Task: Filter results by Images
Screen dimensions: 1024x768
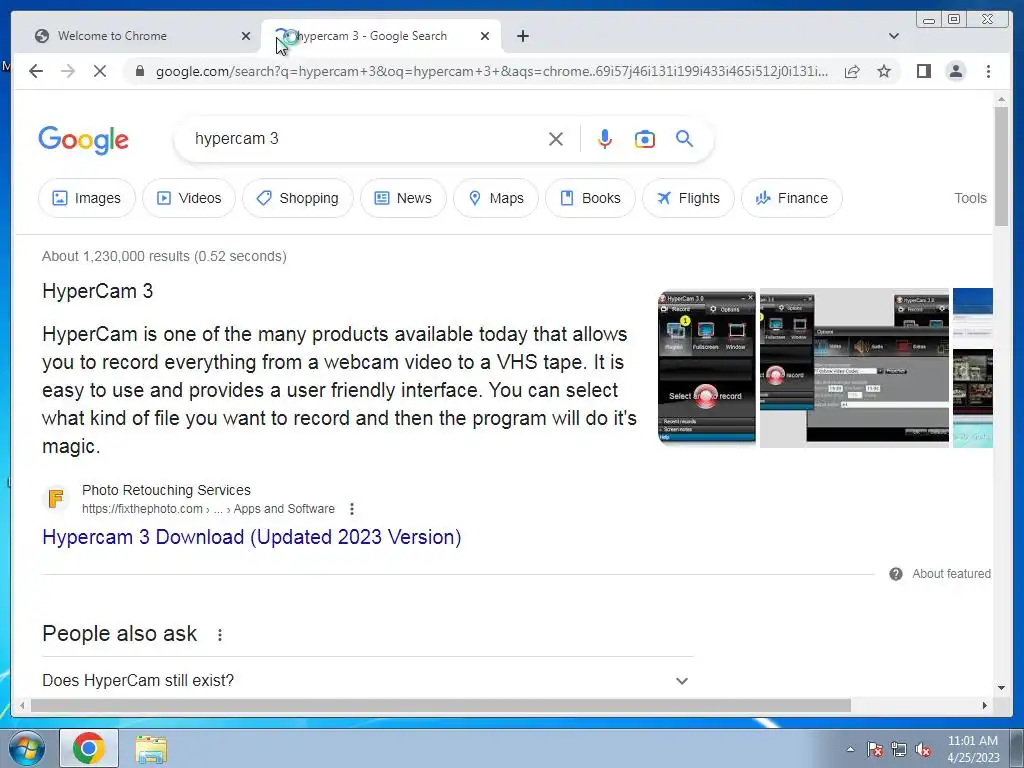Action: (x=87, y=198)
